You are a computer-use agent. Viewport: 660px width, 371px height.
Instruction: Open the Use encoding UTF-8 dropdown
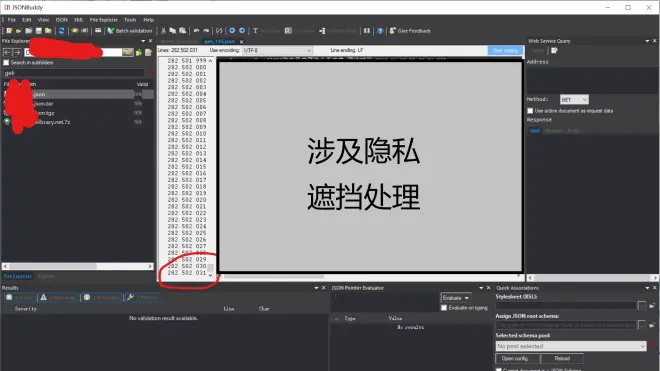277,50
